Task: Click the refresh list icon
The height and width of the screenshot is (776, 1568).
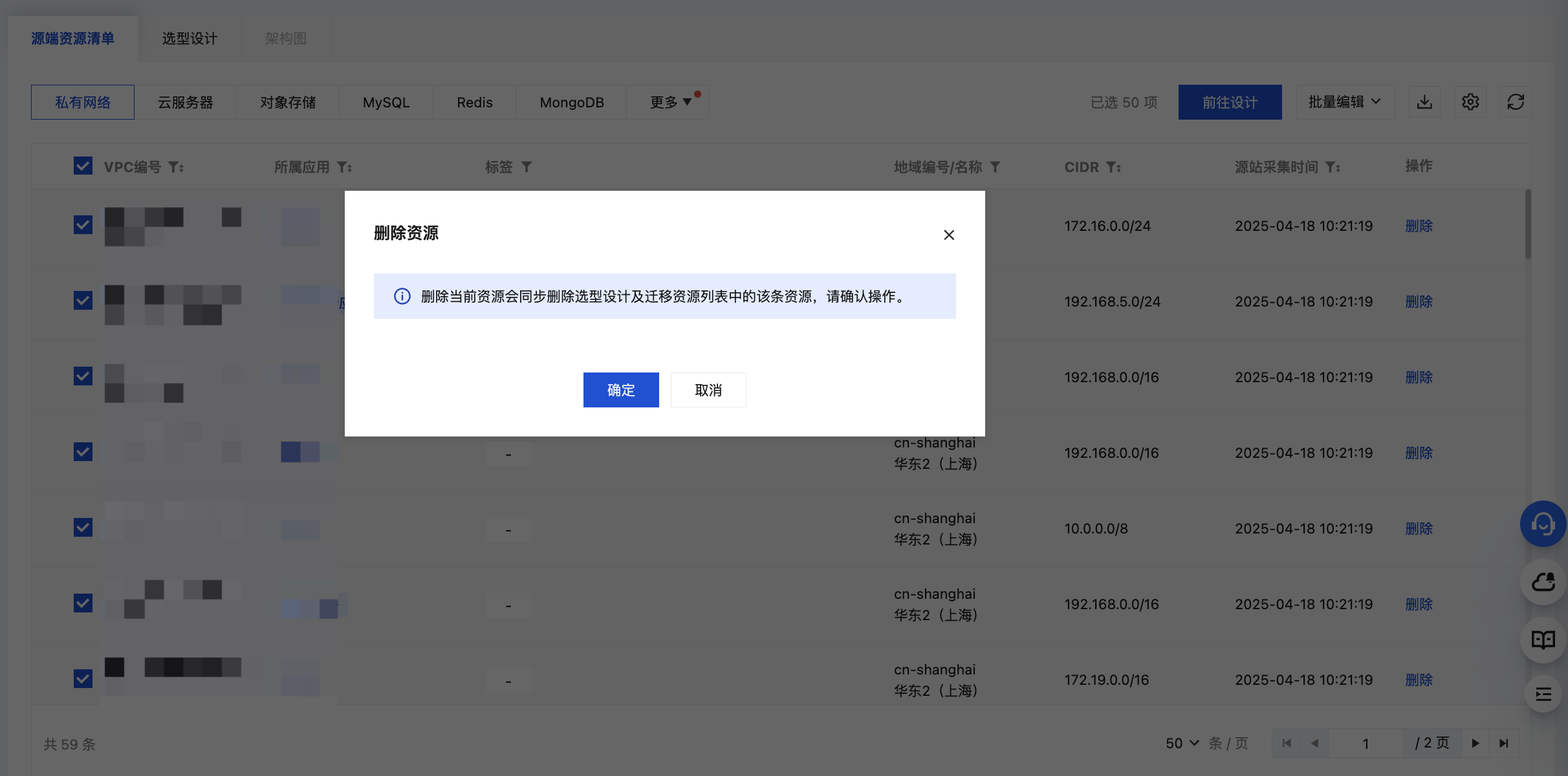Action: 1516,102
